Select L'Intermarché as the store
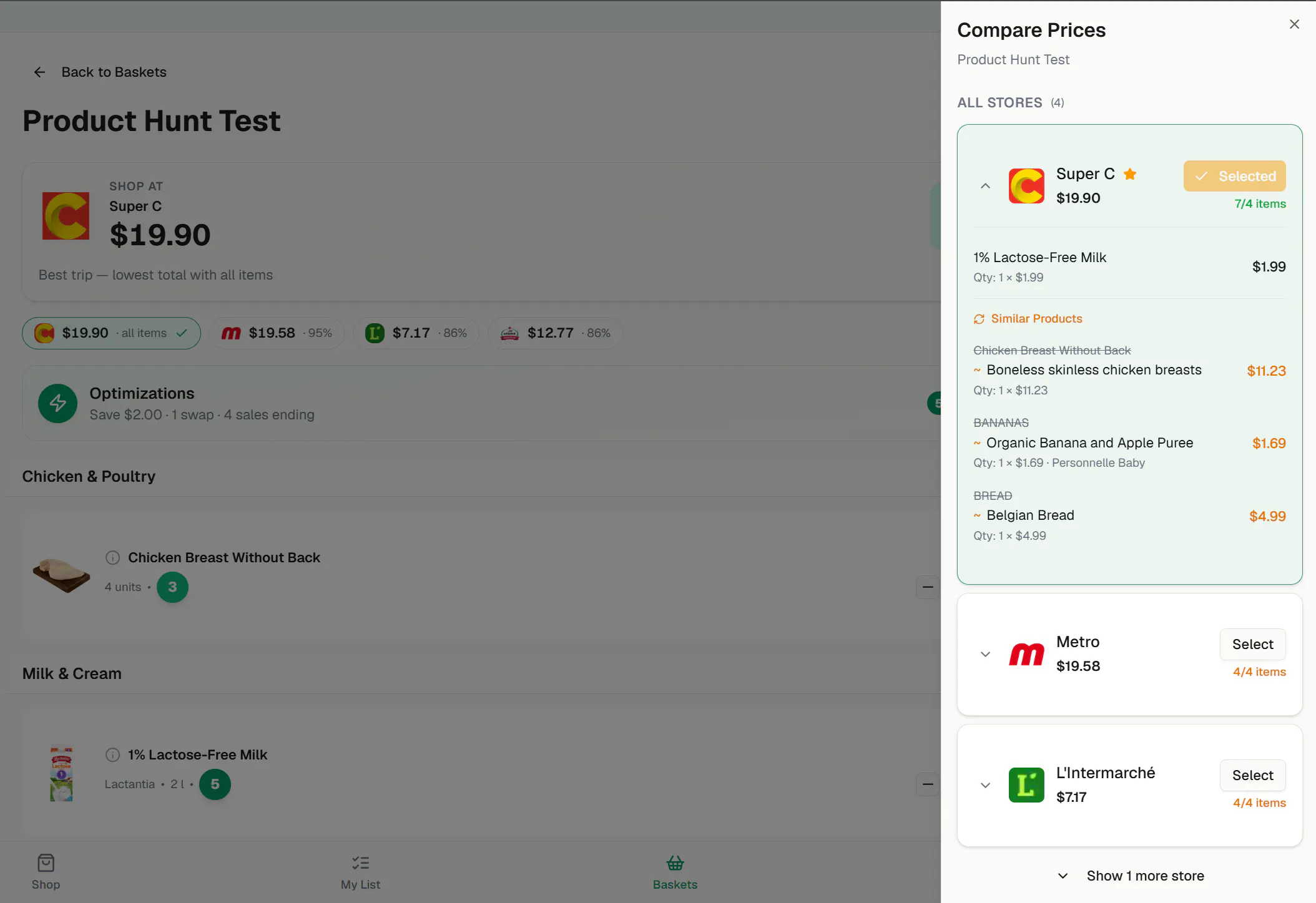1316x903 pixels. point(1252,776)
